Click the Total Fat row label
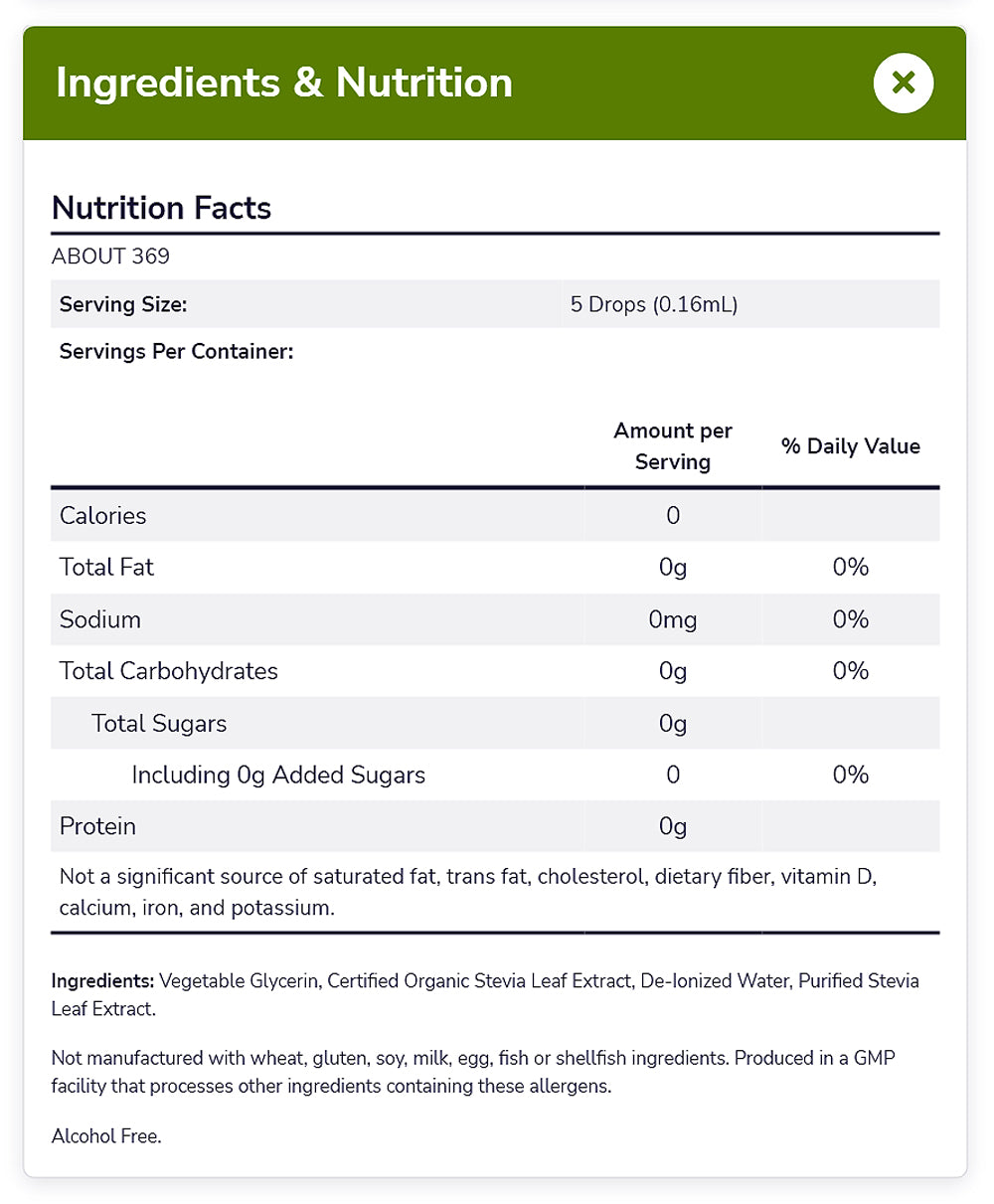The image size is (994, 1204). pos(106,567)
